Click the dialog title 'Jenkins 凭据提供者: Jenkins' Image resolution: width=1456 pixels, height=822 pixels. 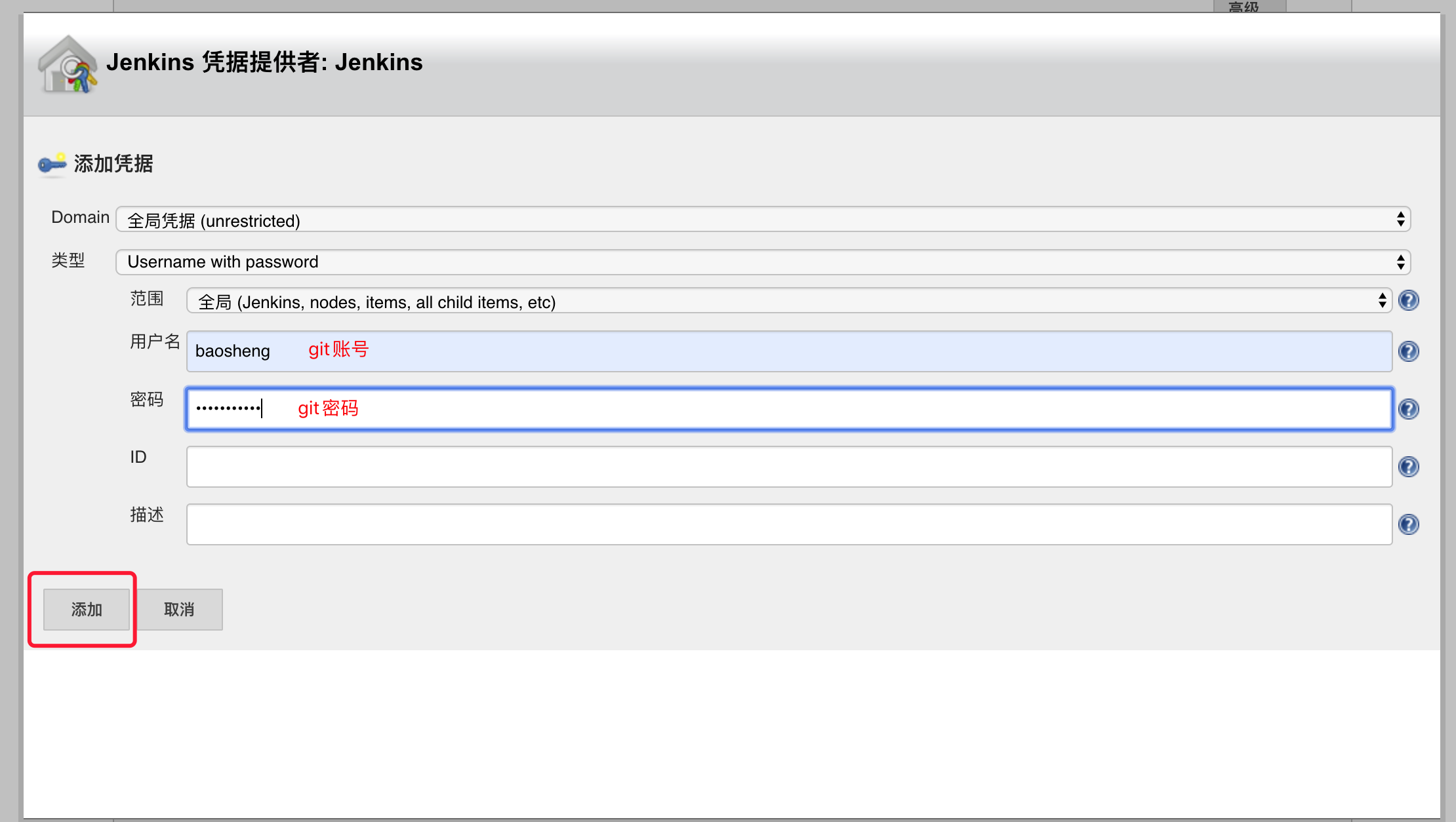tap(264, 62)
